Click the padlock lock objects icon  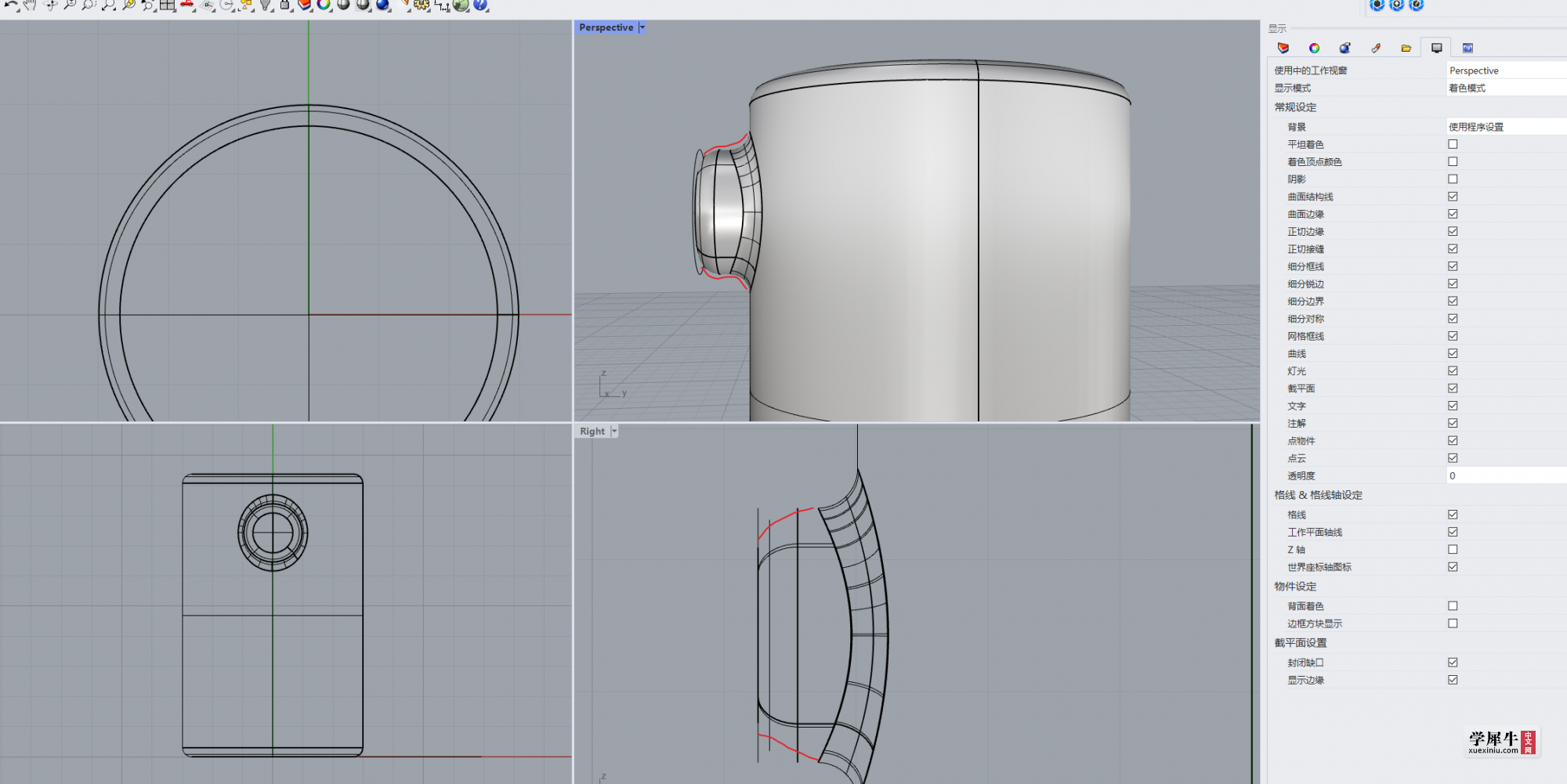285,5
